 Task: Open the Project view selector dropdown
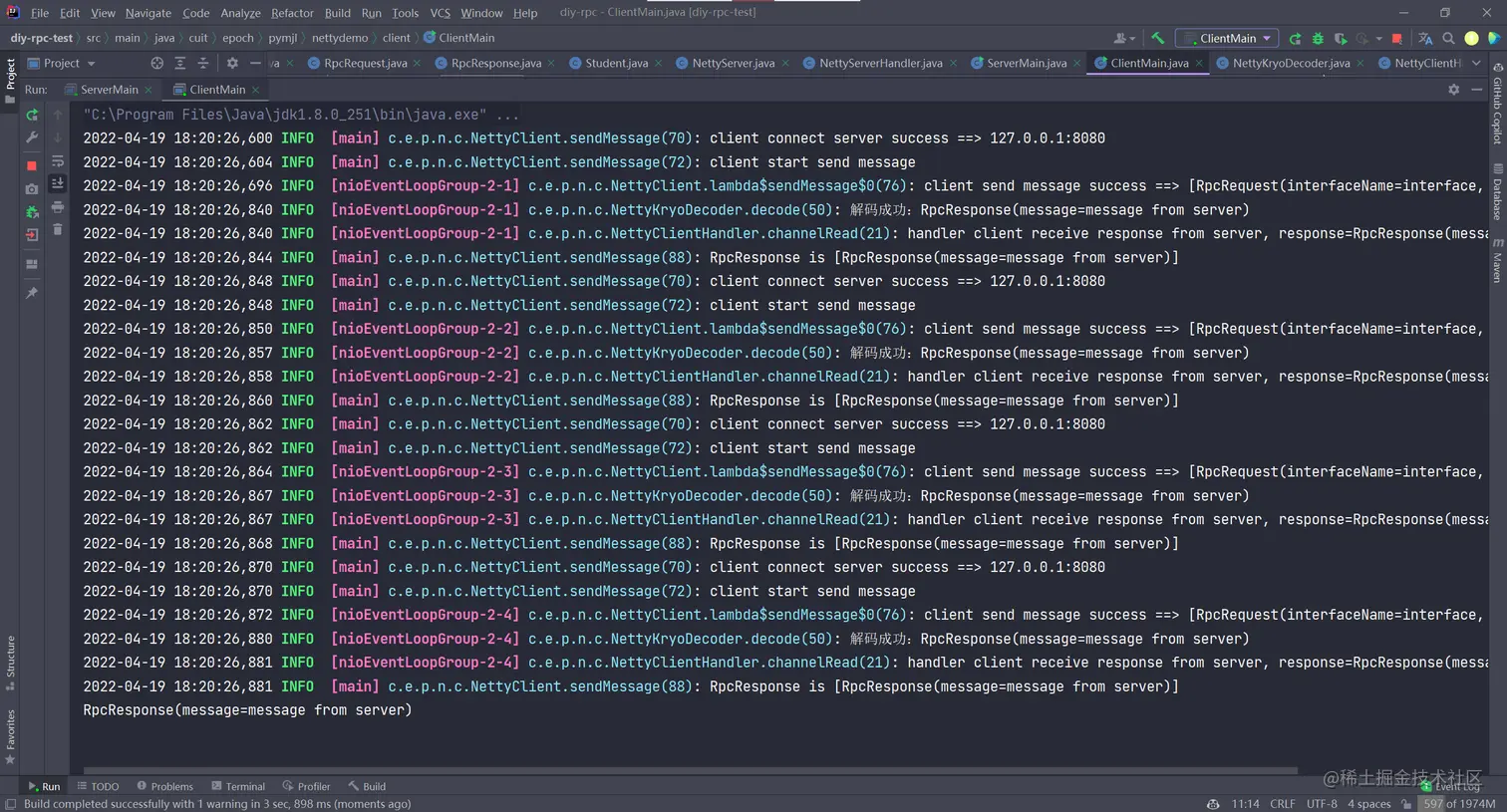click(62, 63)
